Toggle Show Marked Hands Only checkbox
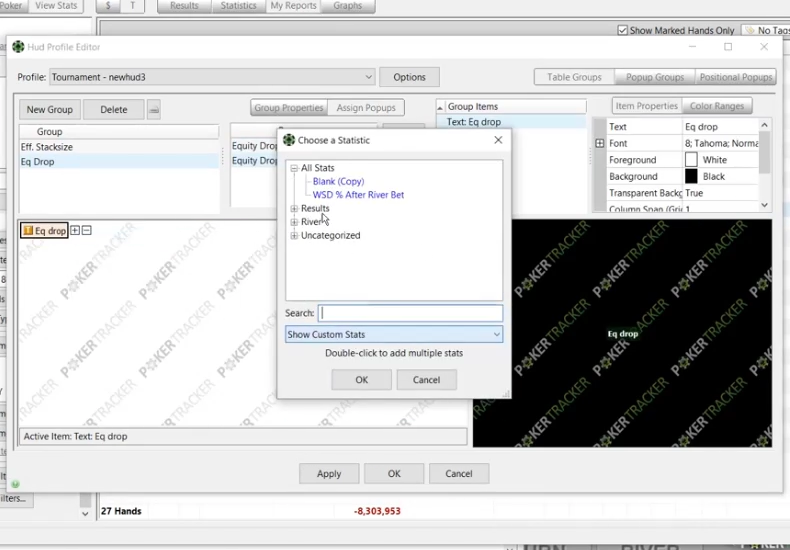790x550 pixels. click(x=623, y=30)
